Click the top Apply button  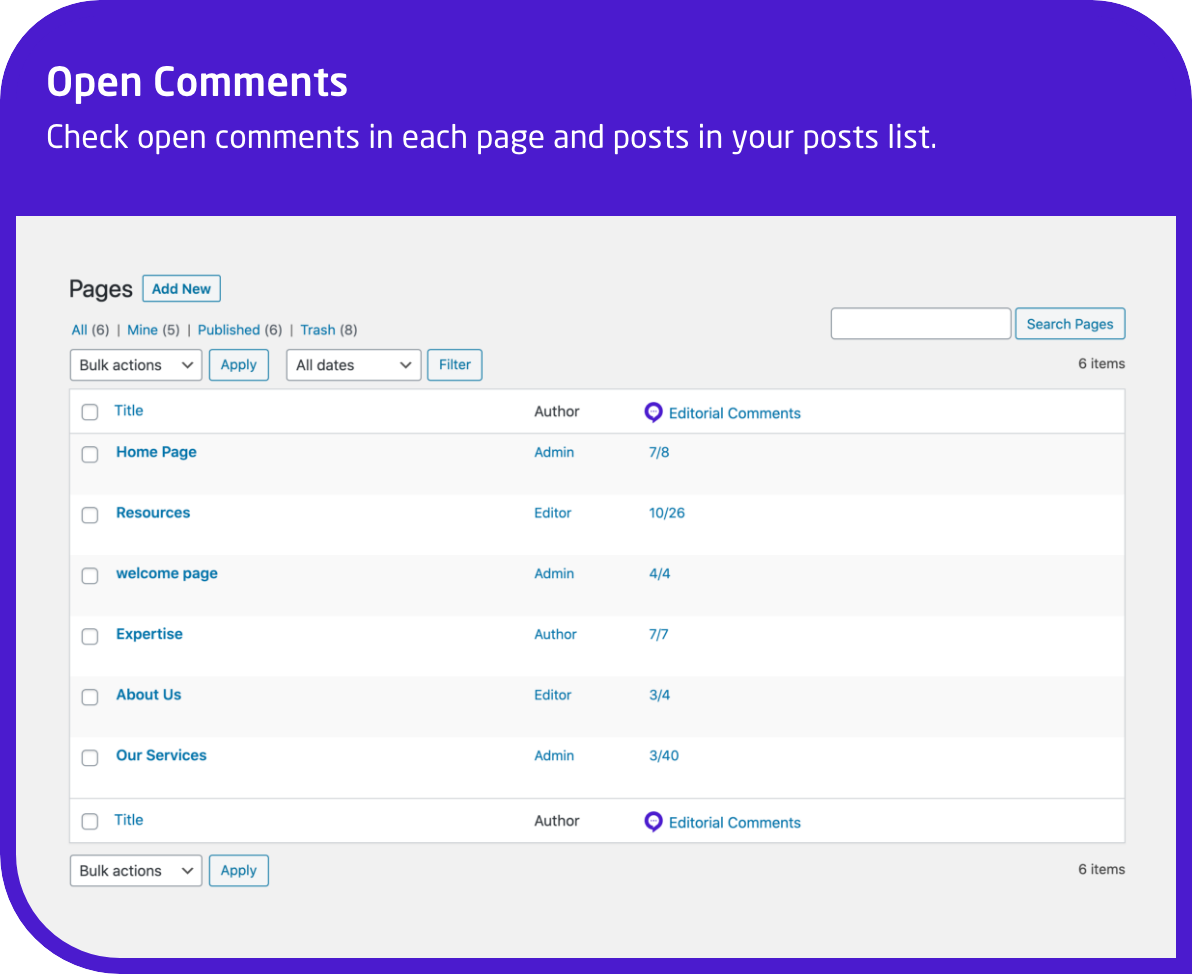tap(239, 365)
